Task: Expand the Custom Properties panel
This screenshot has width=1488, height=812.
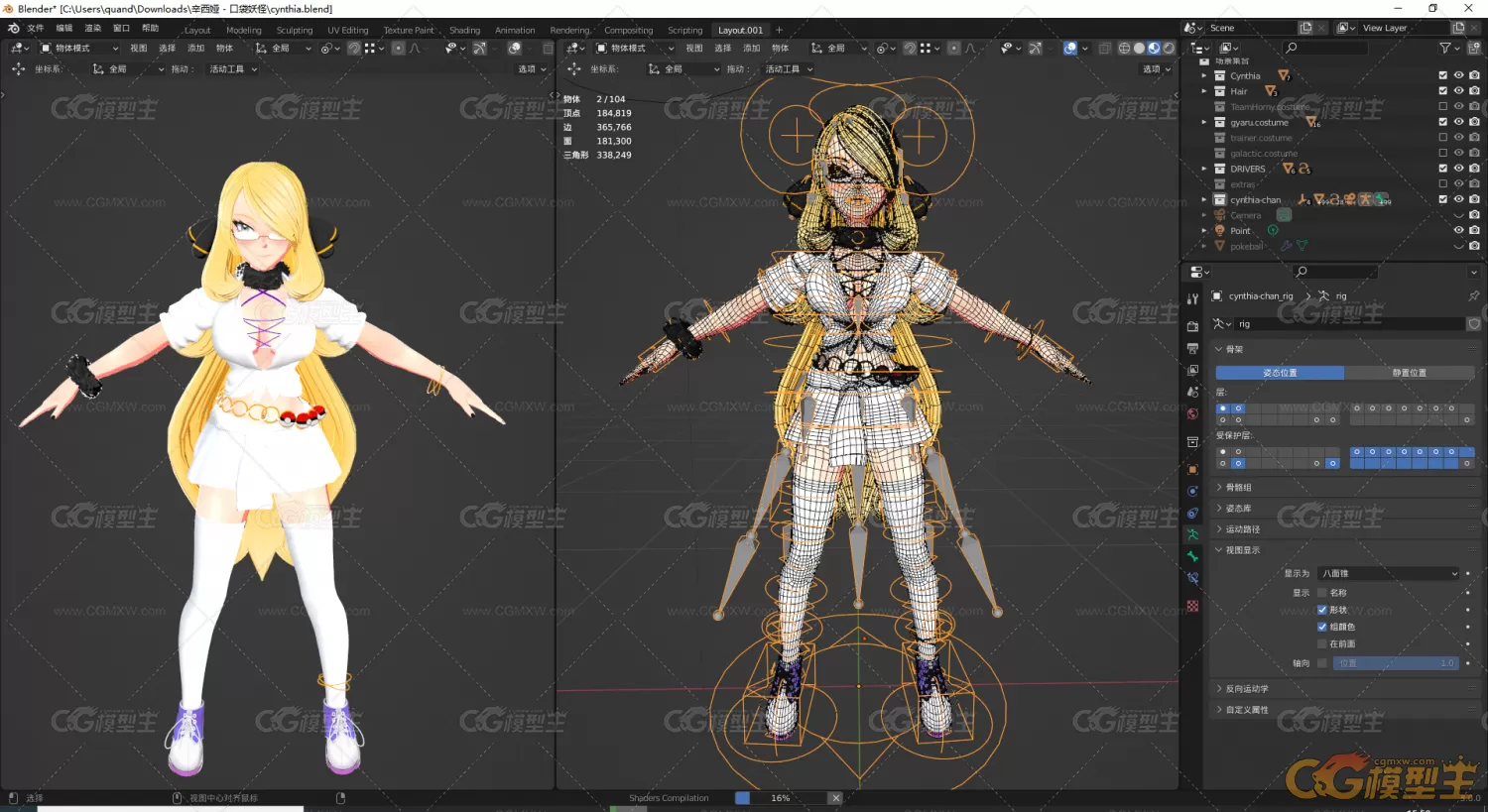Action: tap(1345, 709)
